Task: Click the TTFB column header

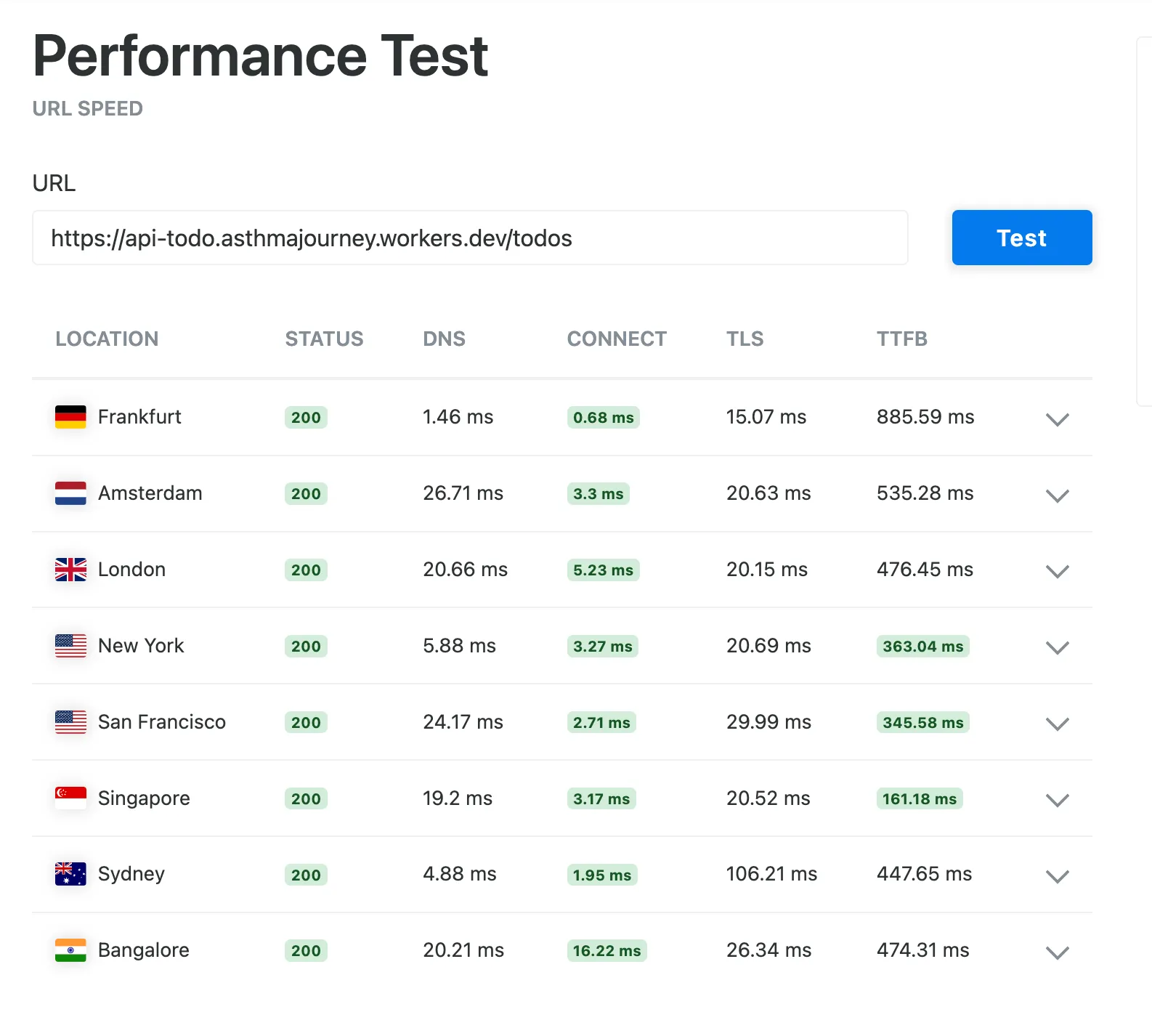Action: click(901, 339)
